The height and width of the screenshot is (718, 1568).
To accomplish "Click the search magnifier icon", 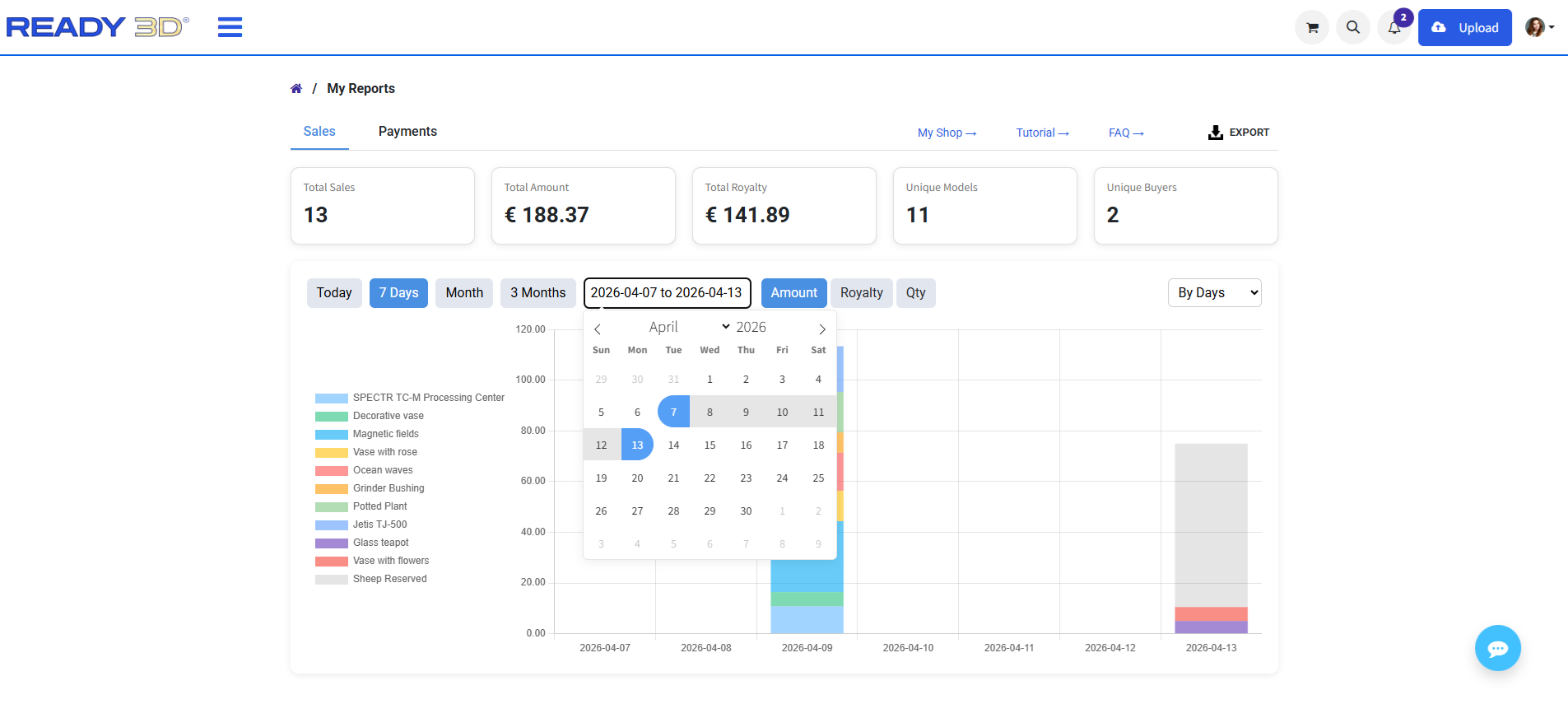I will pos(1353,28).
